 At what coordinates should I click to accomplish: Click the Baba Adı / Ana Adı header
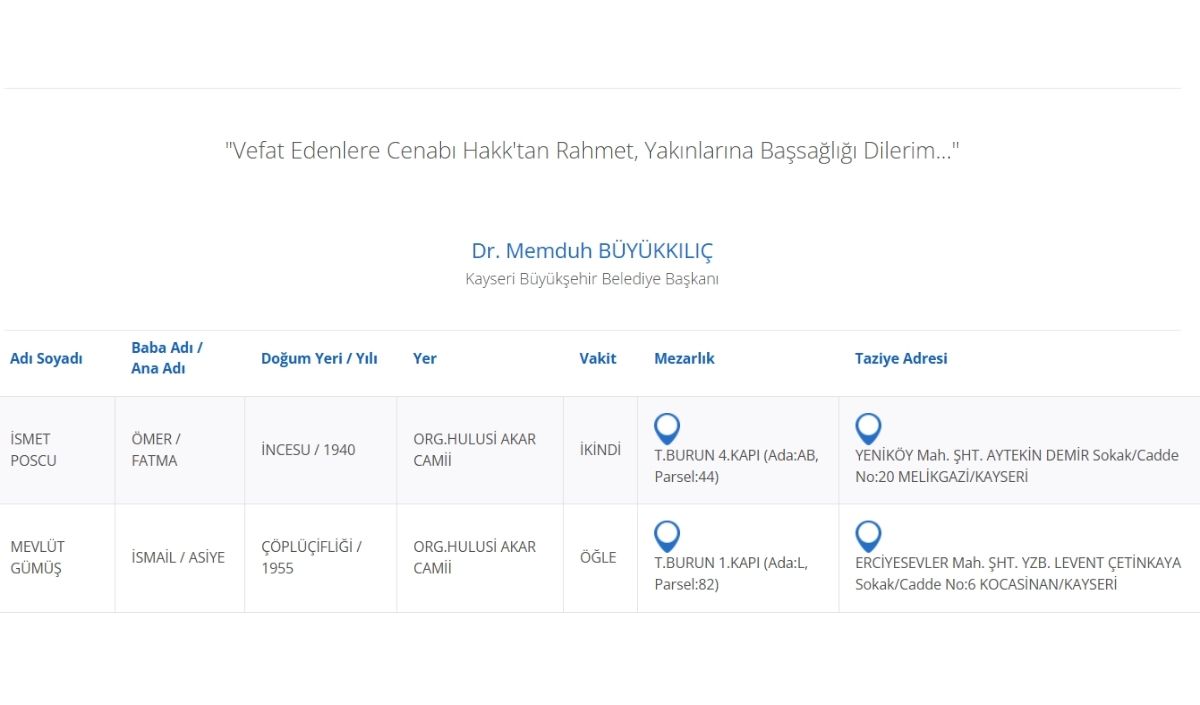pyautogui.click(x=167, y=358)
